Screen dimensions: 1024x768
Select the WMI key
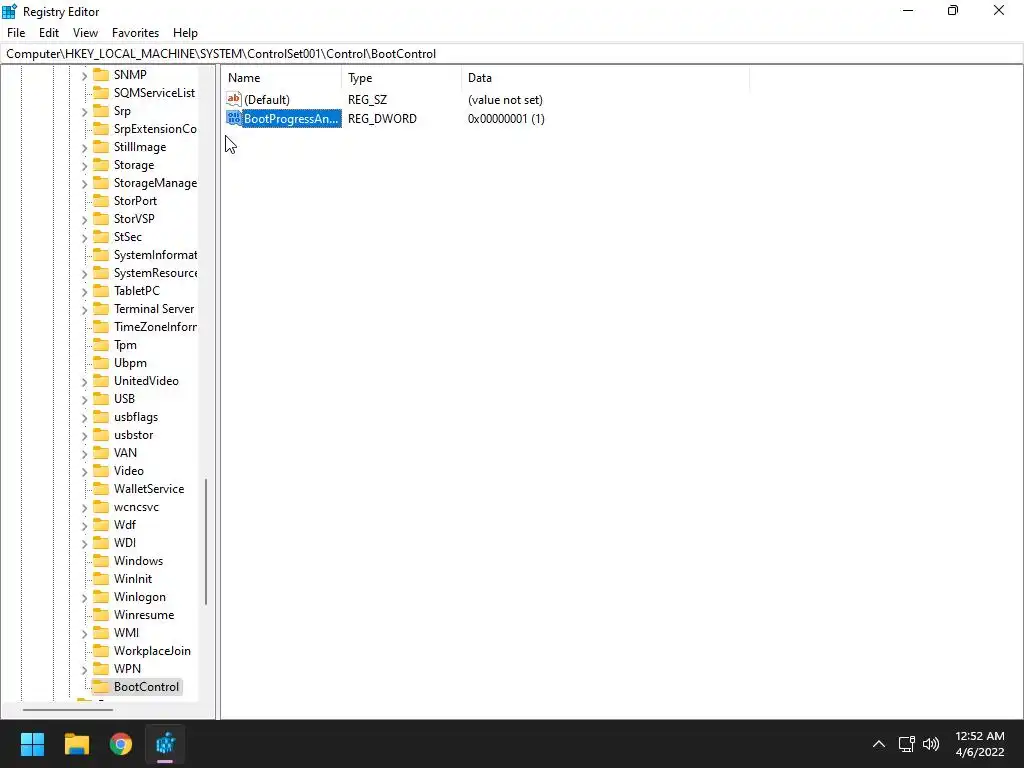pos(126,633)
